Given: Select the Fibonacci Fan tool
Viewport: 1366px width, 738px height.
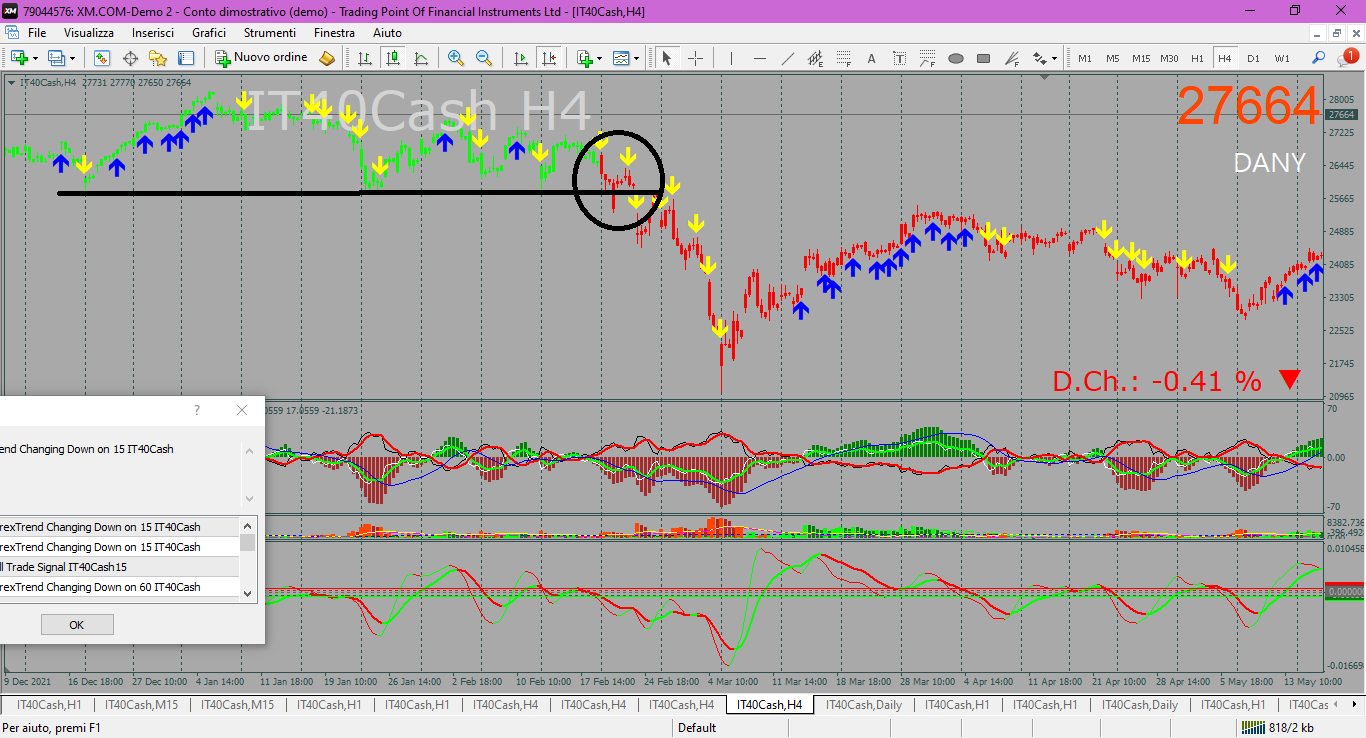Looking at the screenshot, I should tap(1012, 58).
